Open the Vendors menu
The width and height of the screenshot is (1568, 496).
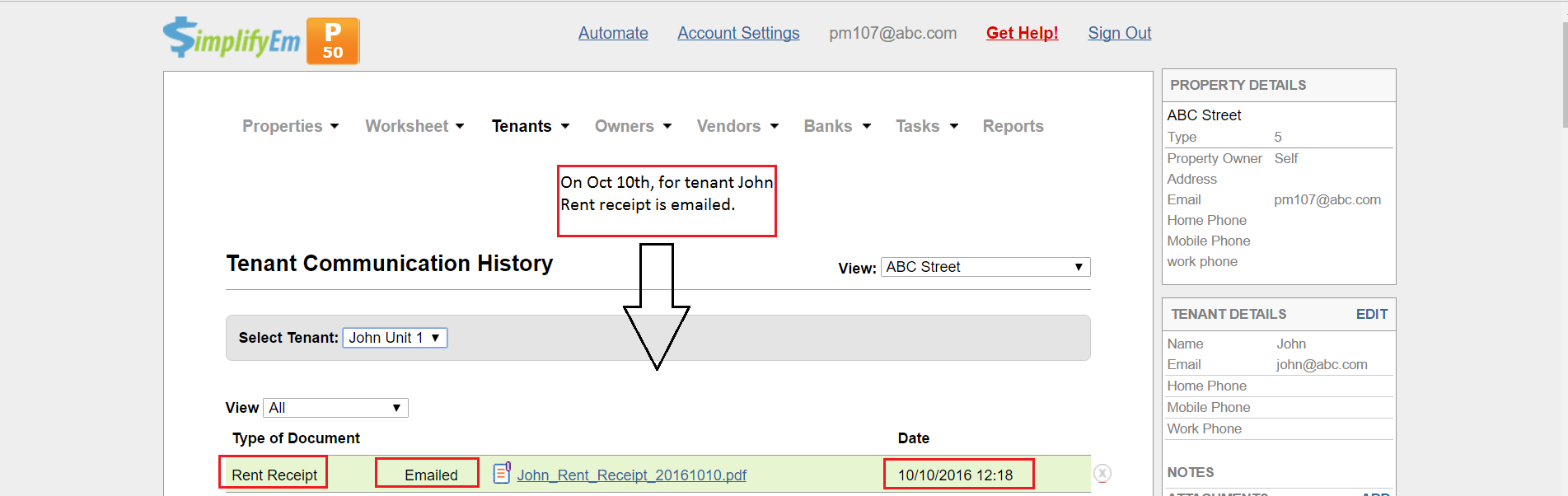[737, 126]
